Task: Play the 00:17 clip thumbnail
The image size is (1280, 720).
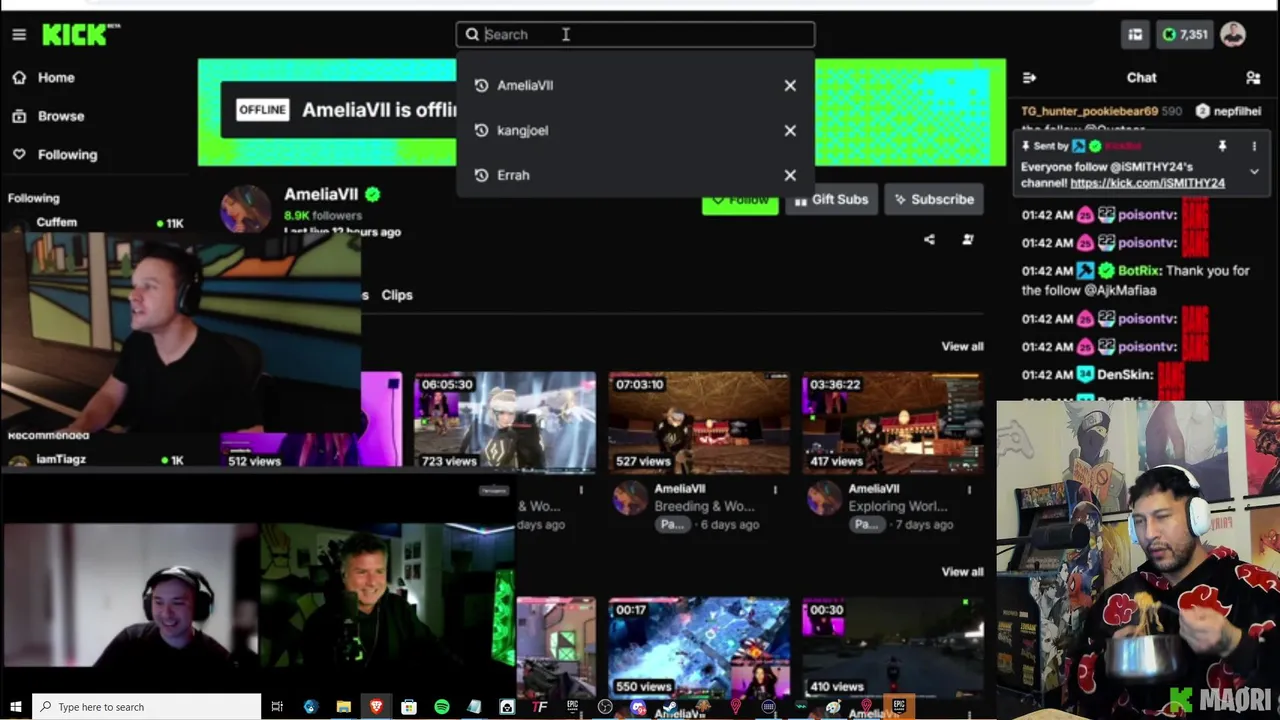Action: (x=699, y=647)
